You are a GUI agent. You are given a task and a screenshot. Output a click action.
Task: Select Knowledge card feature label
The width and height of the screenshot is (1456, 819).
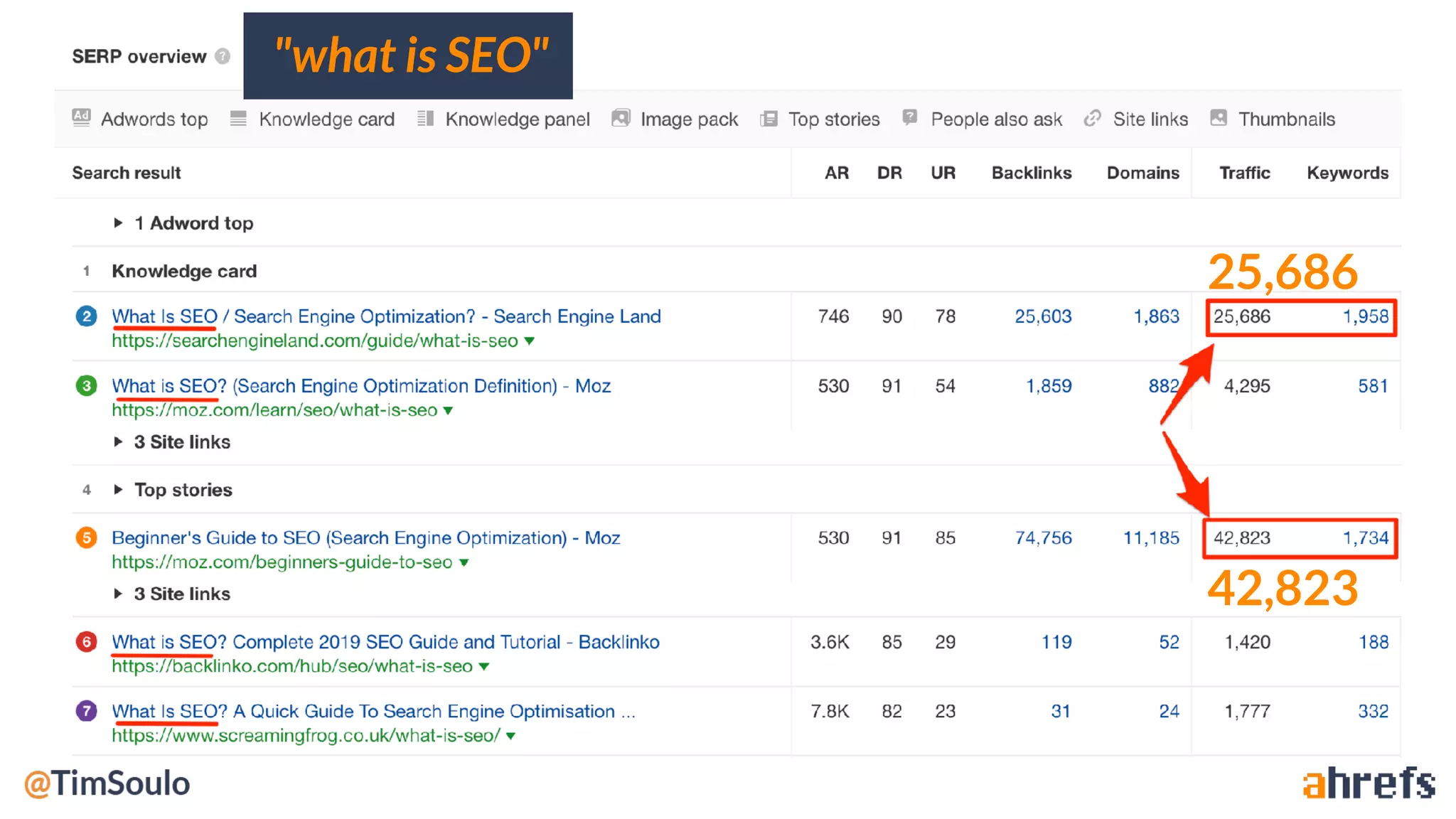[326, 119]
